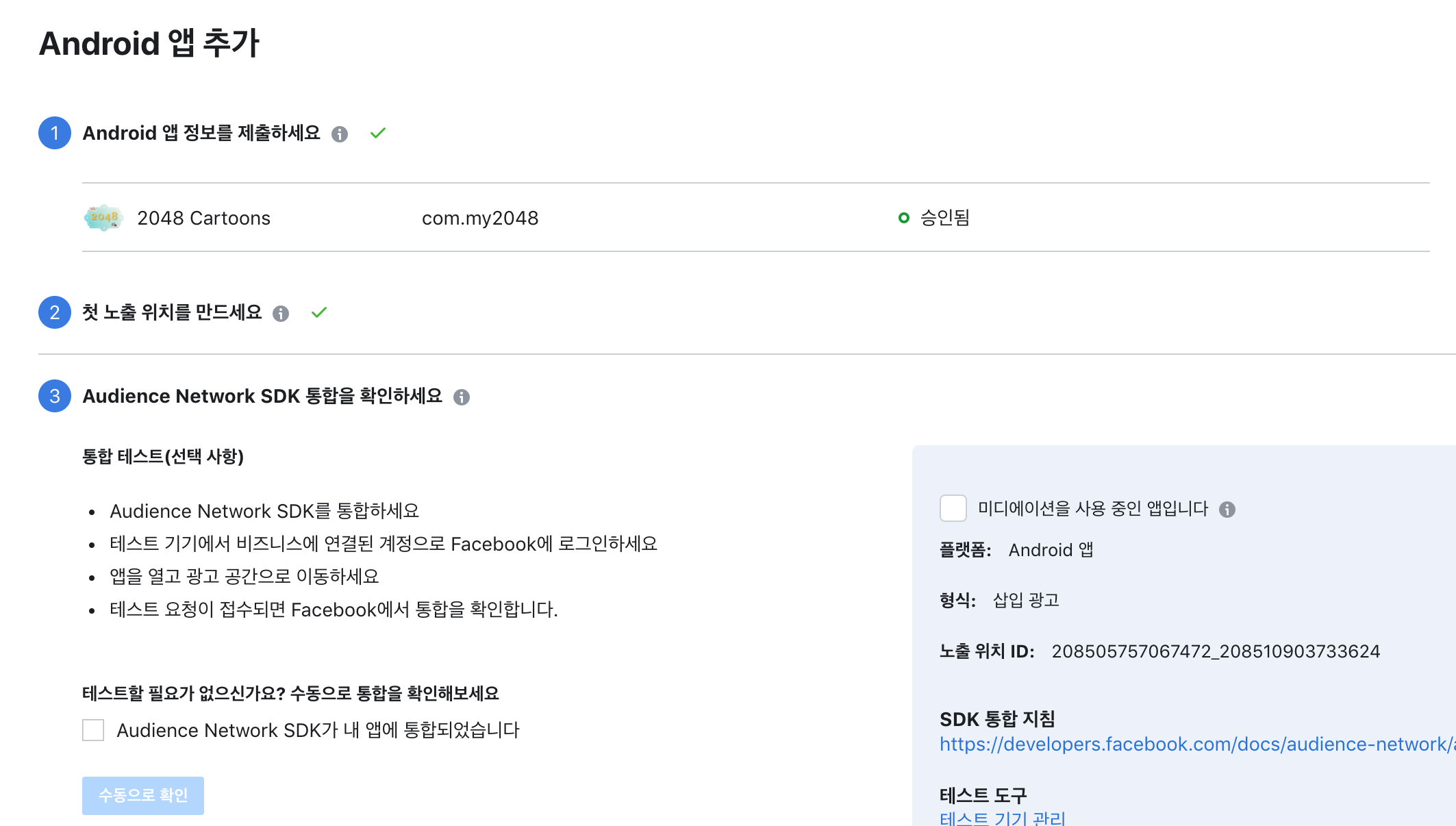Collapse the step 3 numbered circle
The height and width of the screenshot is (826, 1456).
(x=55, y=396)
